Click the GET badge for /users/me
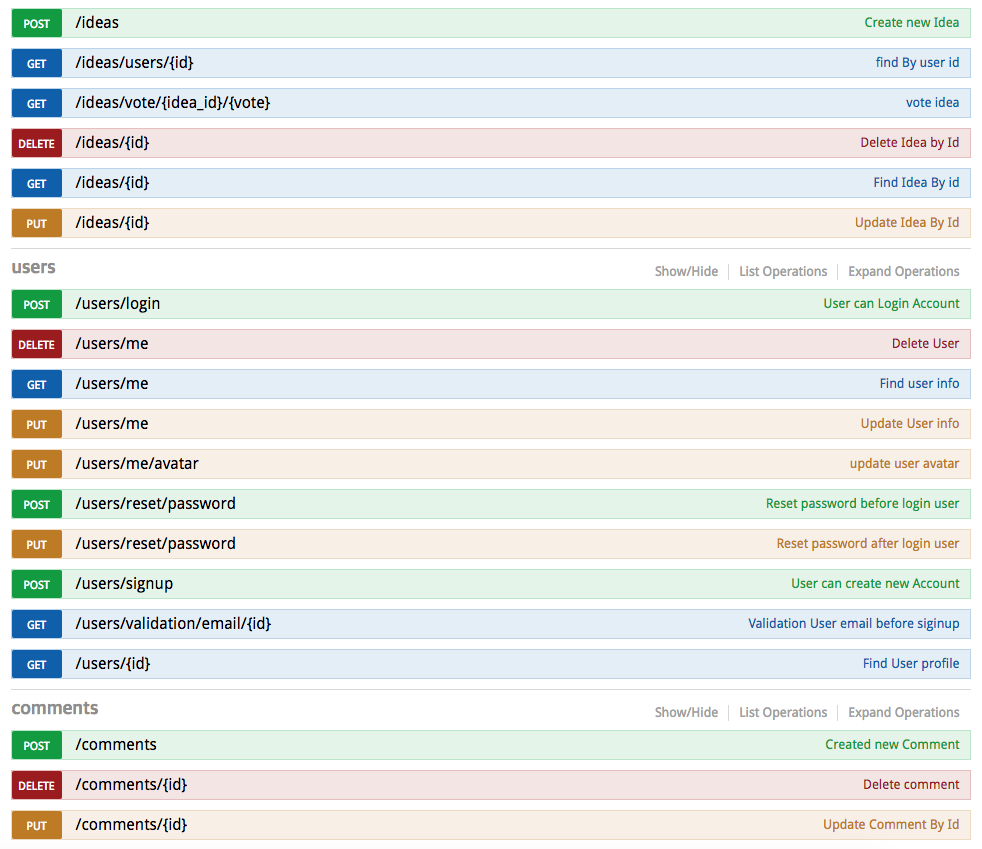 [36, 384]
